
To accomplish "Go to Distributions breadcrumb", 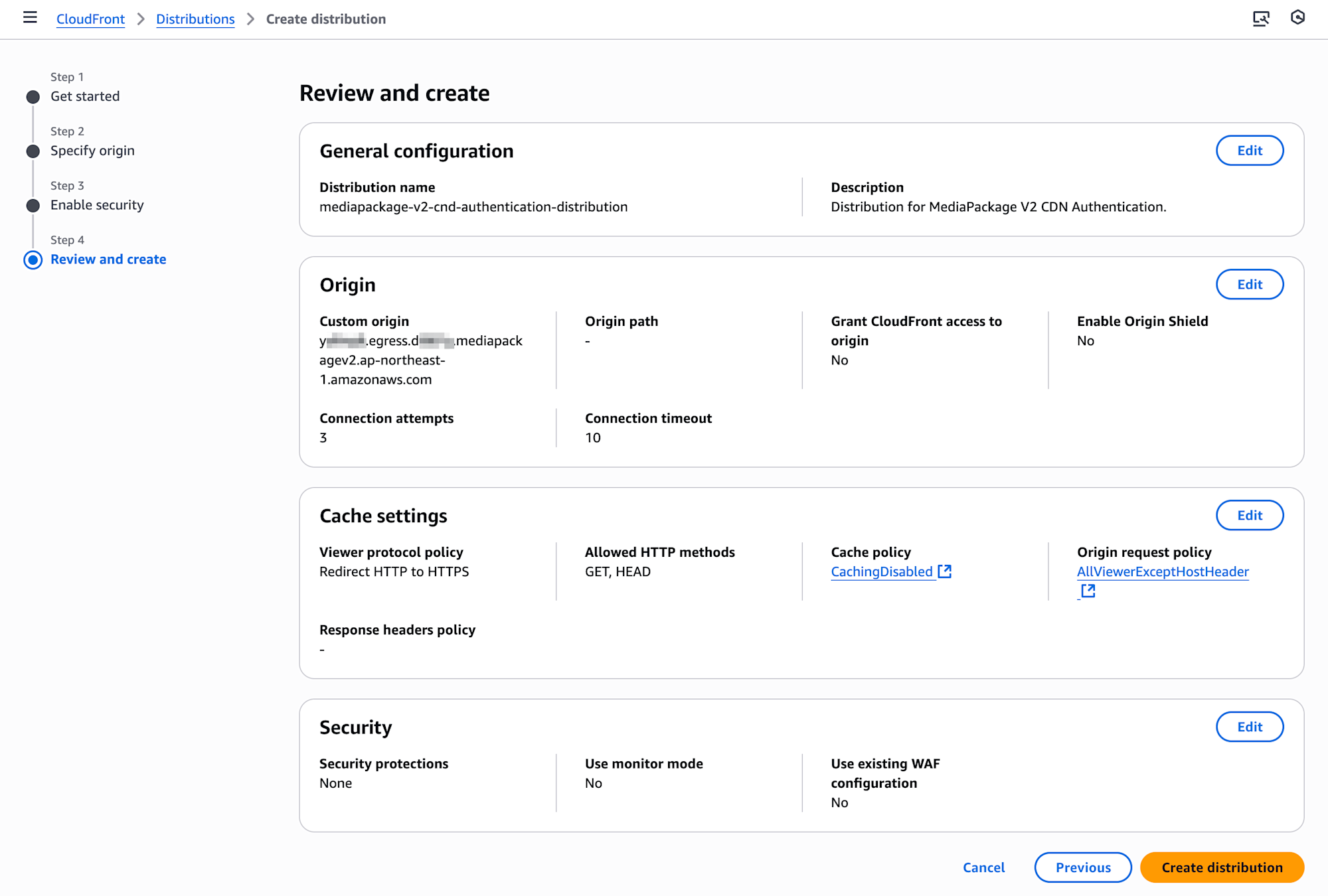I will 195,19.
